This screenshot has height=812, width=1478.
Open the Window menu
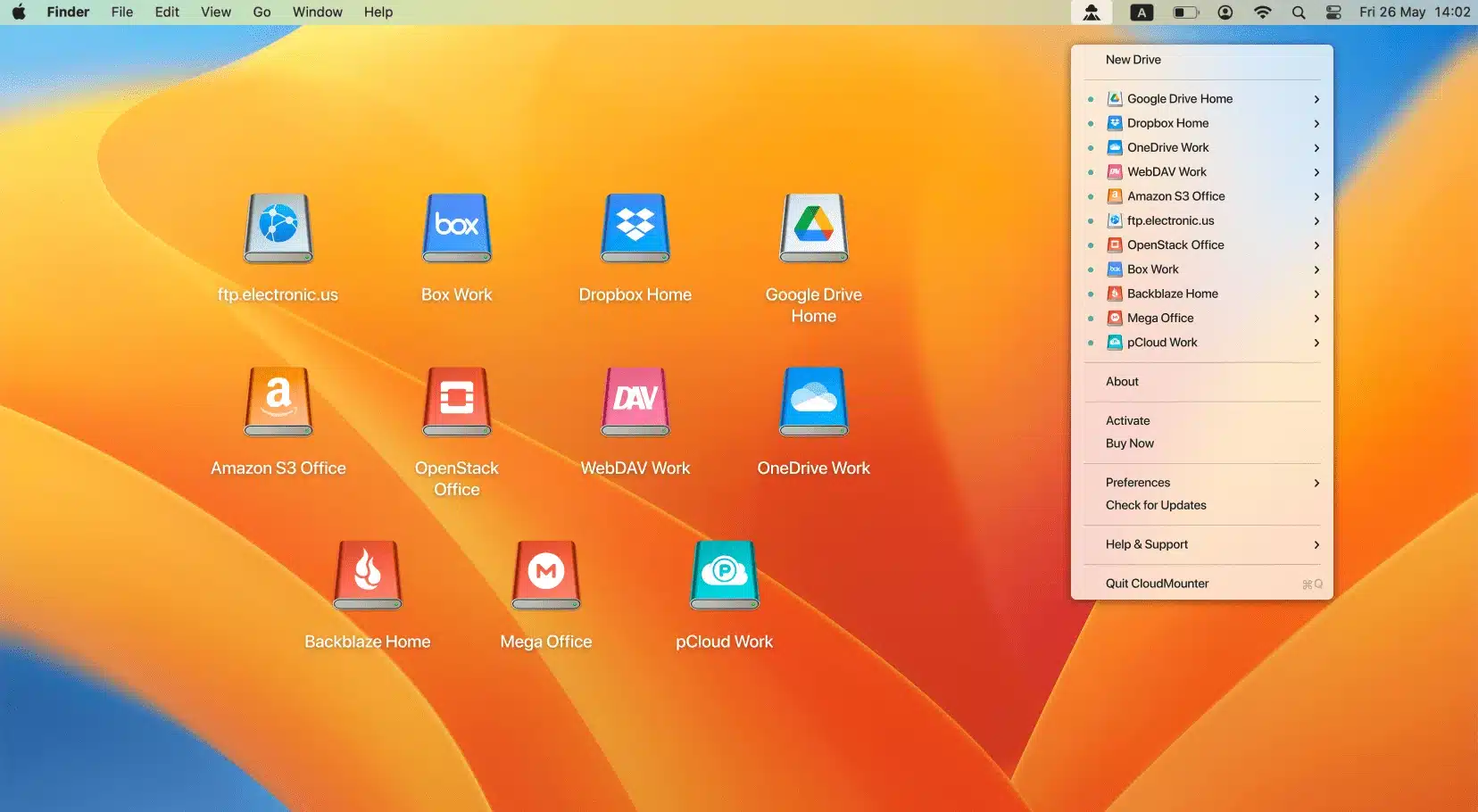pyautogui.click(x=318, y=12)
